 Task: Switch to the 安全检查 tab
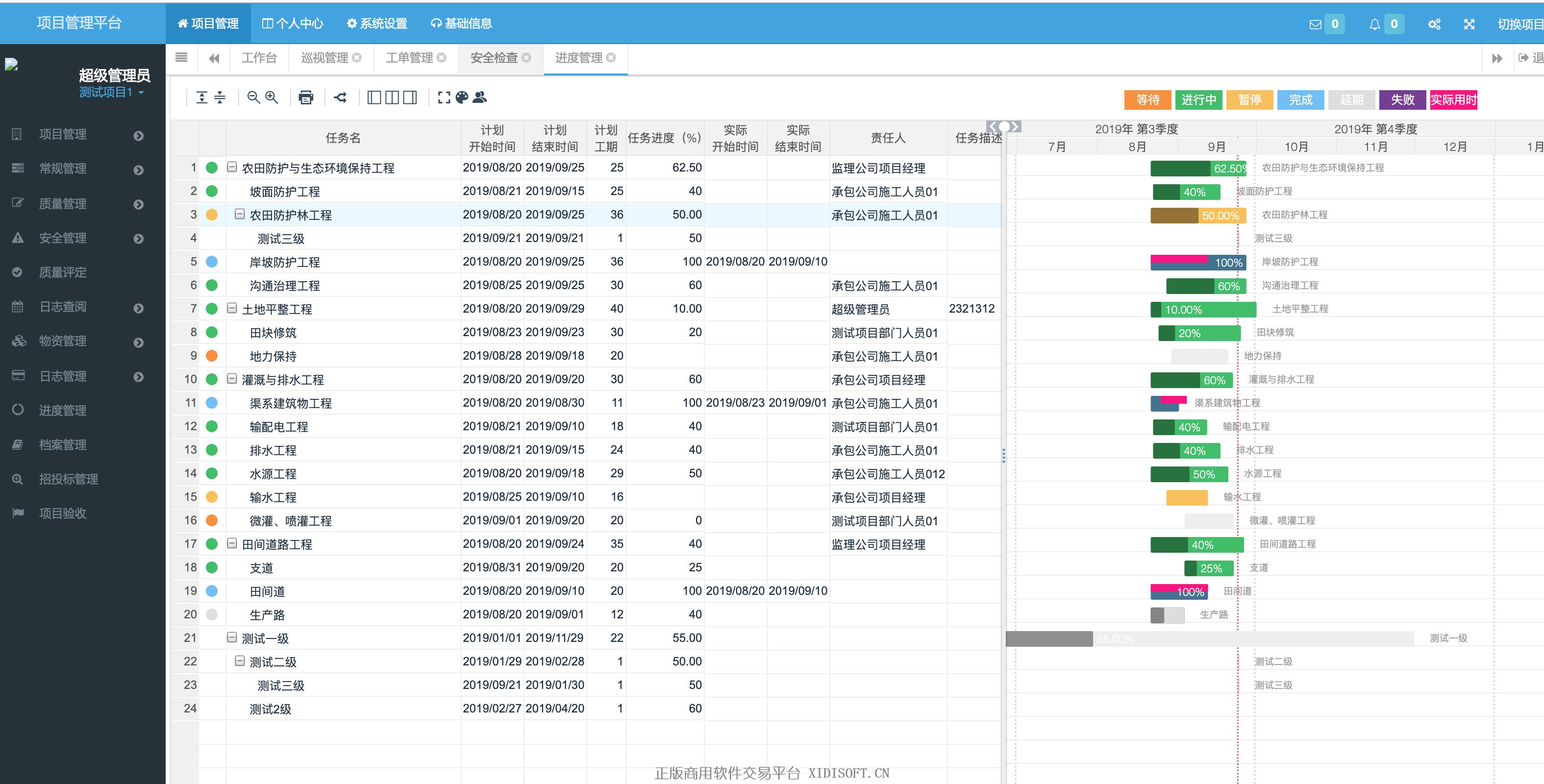[x=494, y=57]
